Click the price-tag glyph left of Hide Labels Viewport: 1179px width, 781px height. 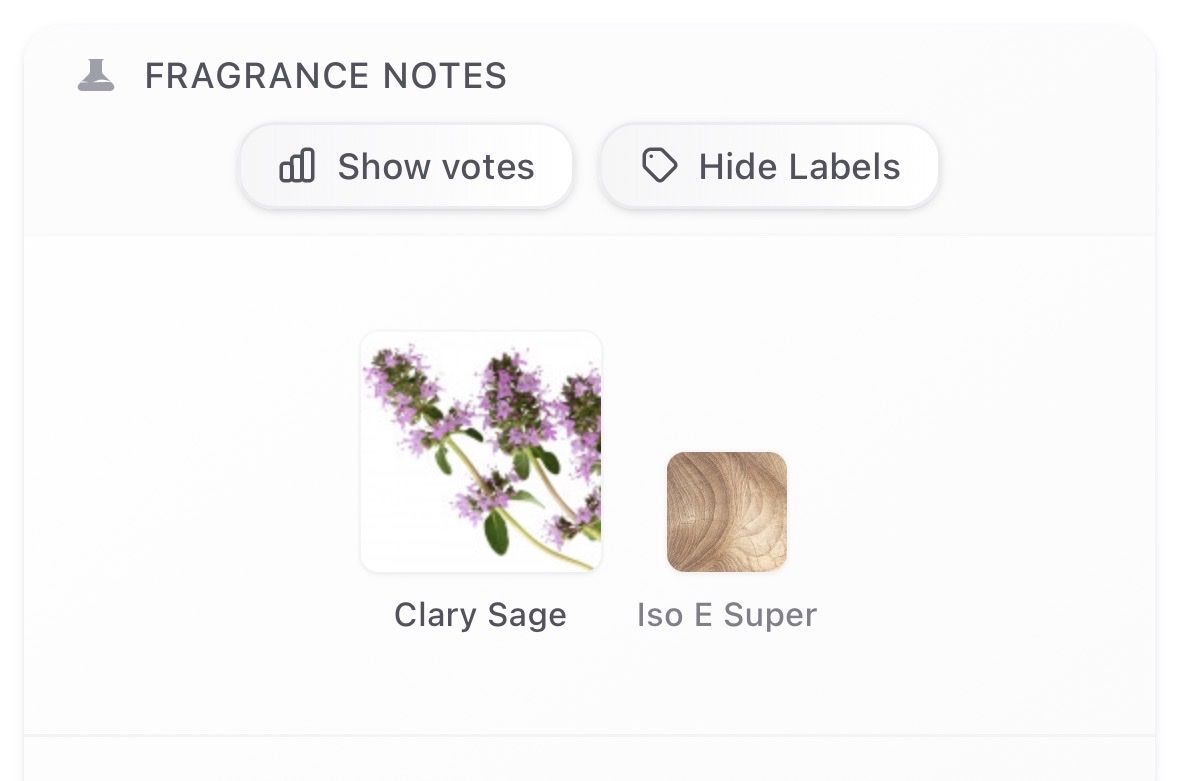coord(659,166)
